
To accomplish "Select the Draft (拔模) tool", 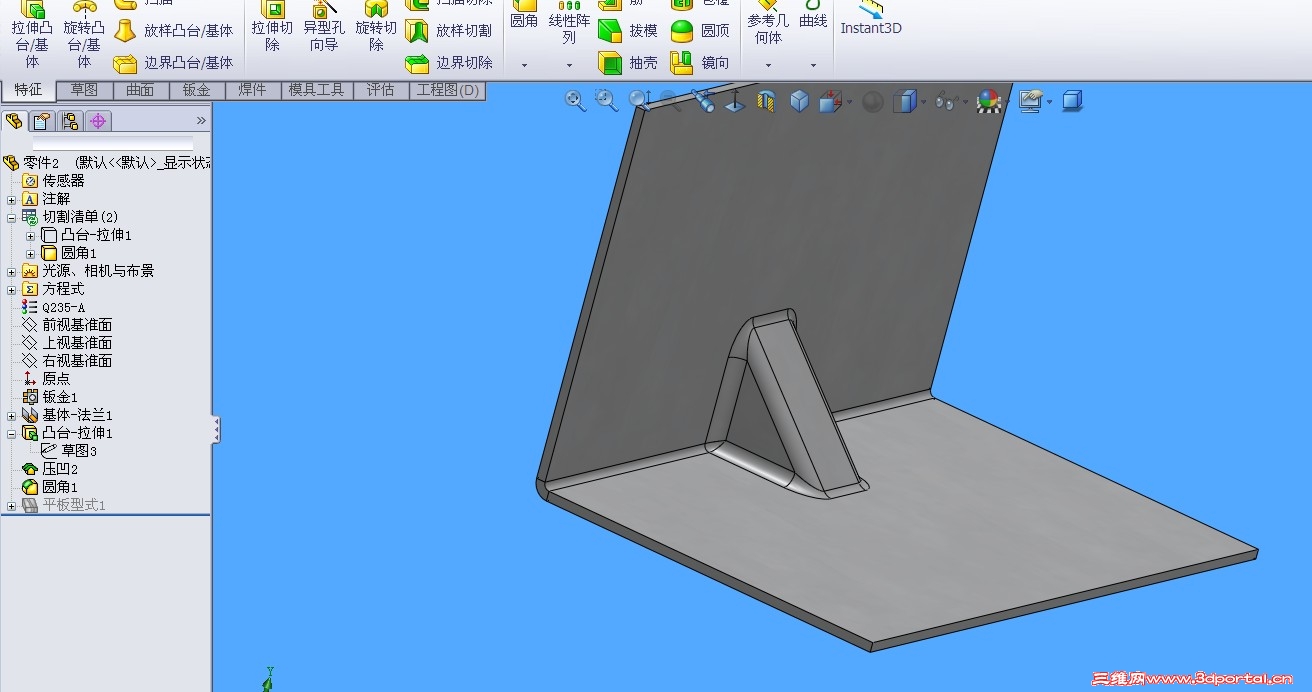I will coord(628,31).
